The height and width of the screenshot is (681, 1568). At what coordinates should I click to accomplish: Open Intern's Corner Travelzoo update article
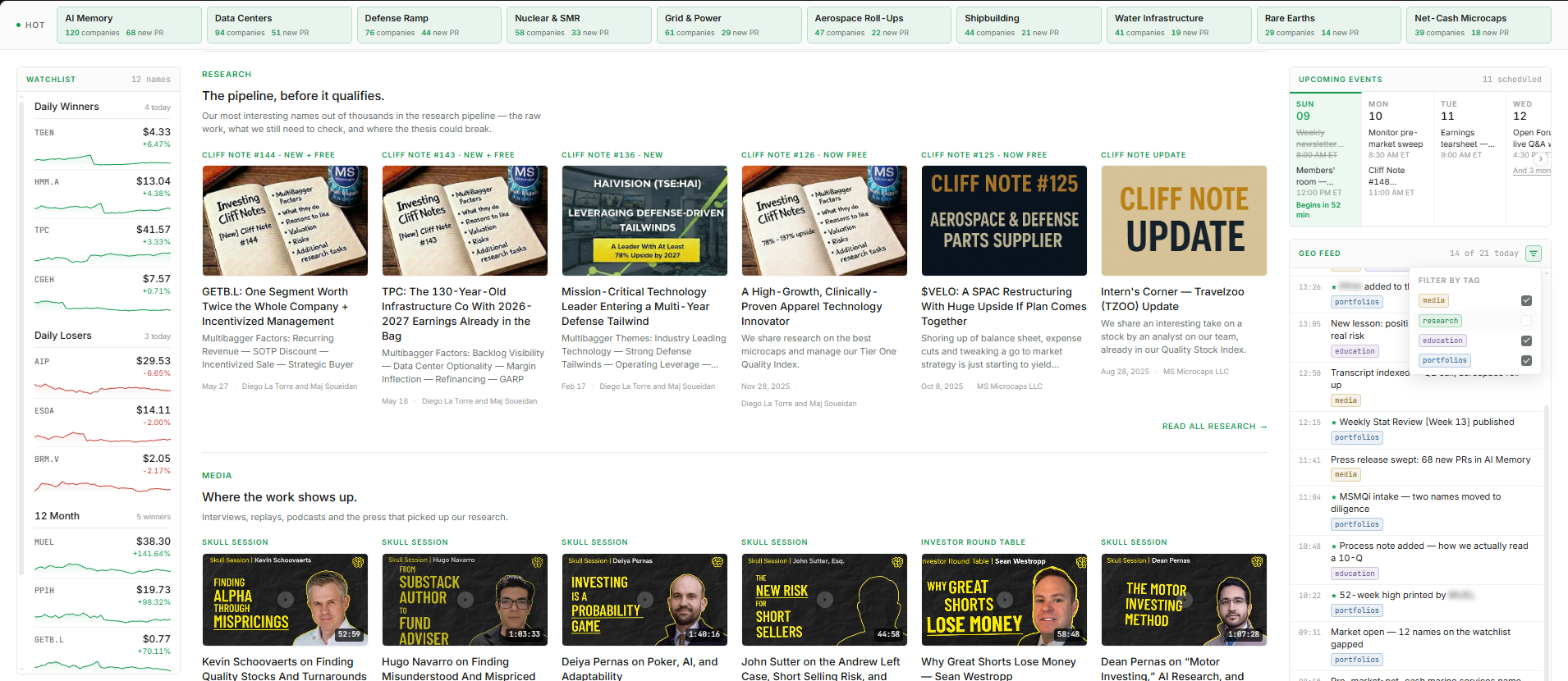[x=1172, y=299]
